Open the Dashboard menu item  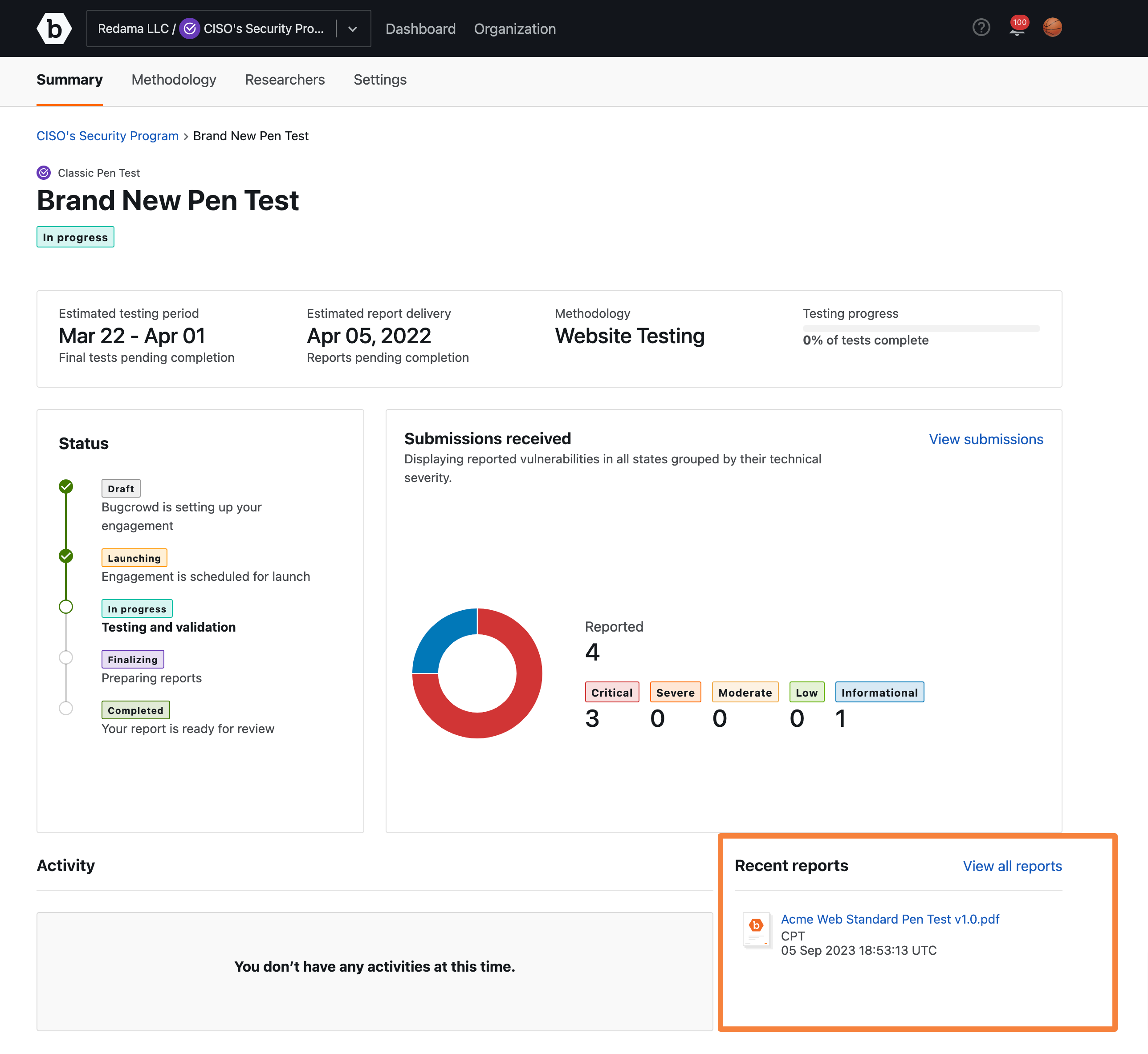[x=420, y=28]
